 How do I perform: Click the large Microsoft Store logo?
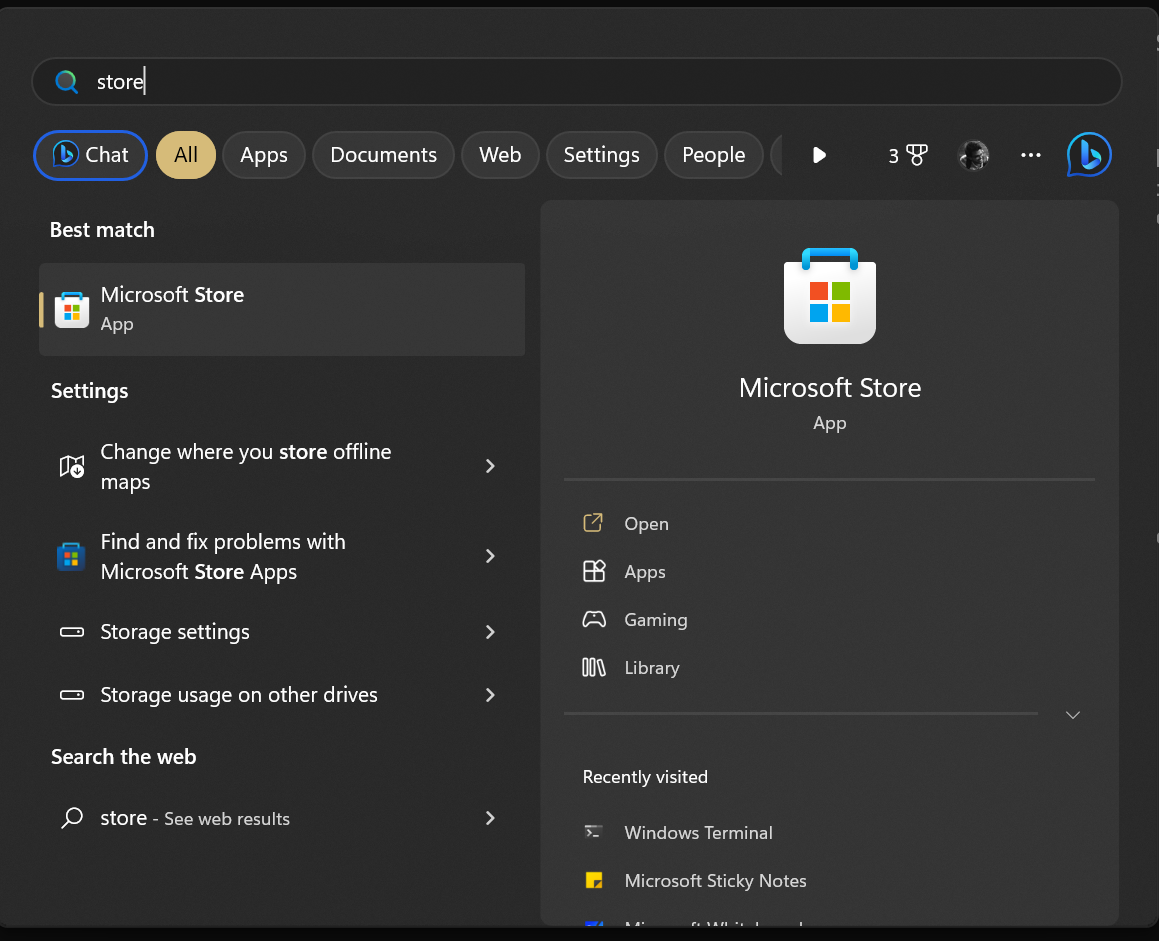(829, 297)
